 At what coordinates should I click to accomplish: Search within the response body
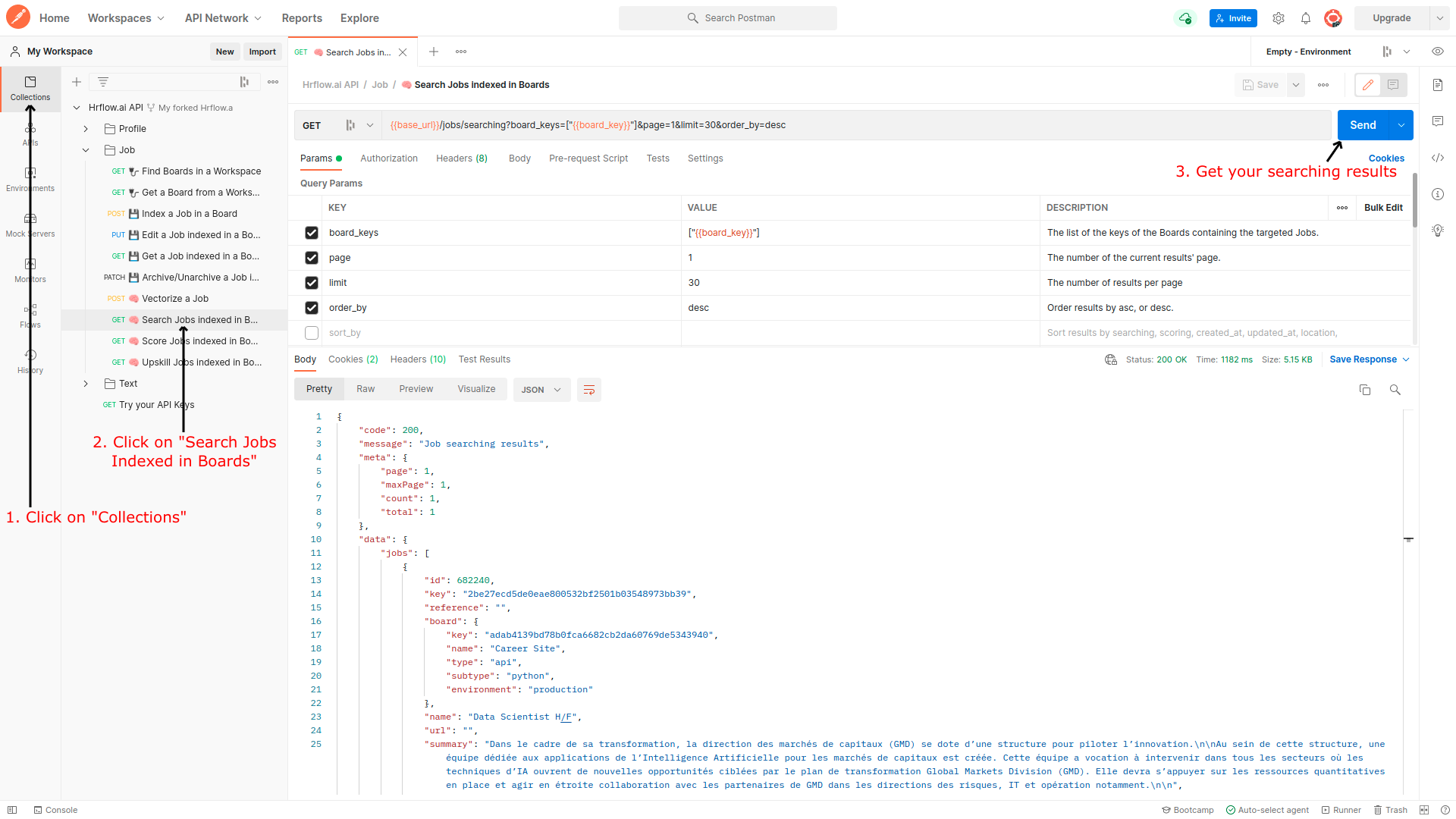1395,390
